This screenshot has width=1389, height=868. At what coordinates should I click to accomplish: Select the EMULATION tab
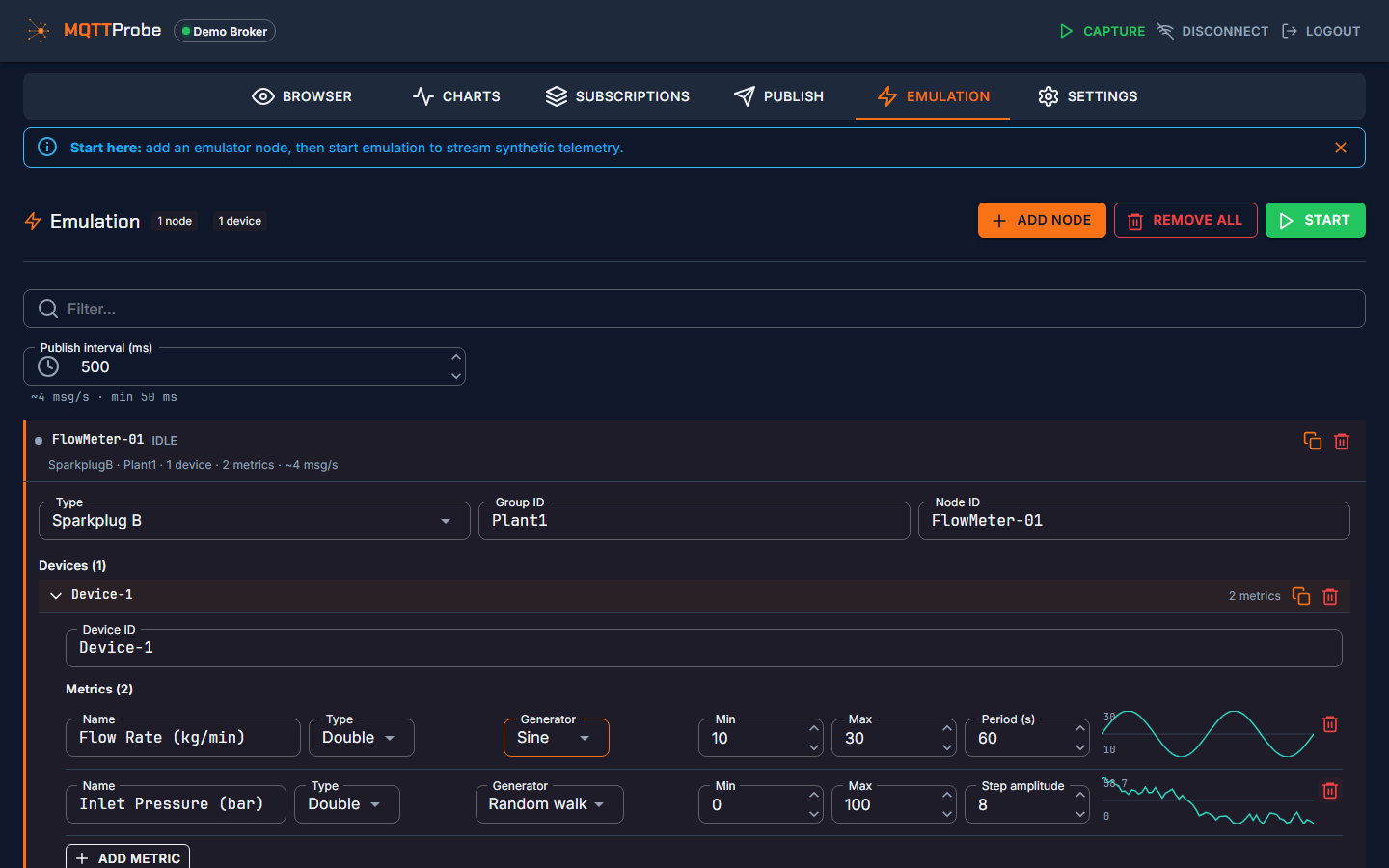tap(933, 96)
